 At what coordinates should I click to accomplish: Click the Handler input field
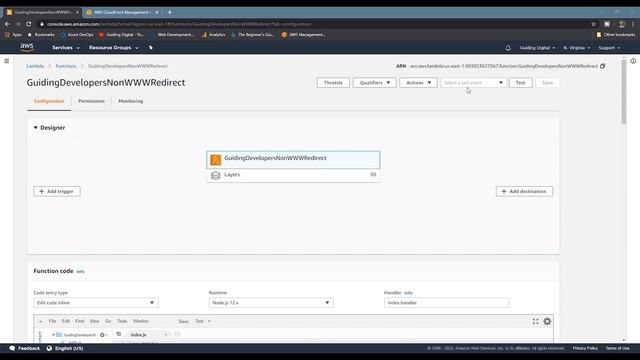[446, 302]
